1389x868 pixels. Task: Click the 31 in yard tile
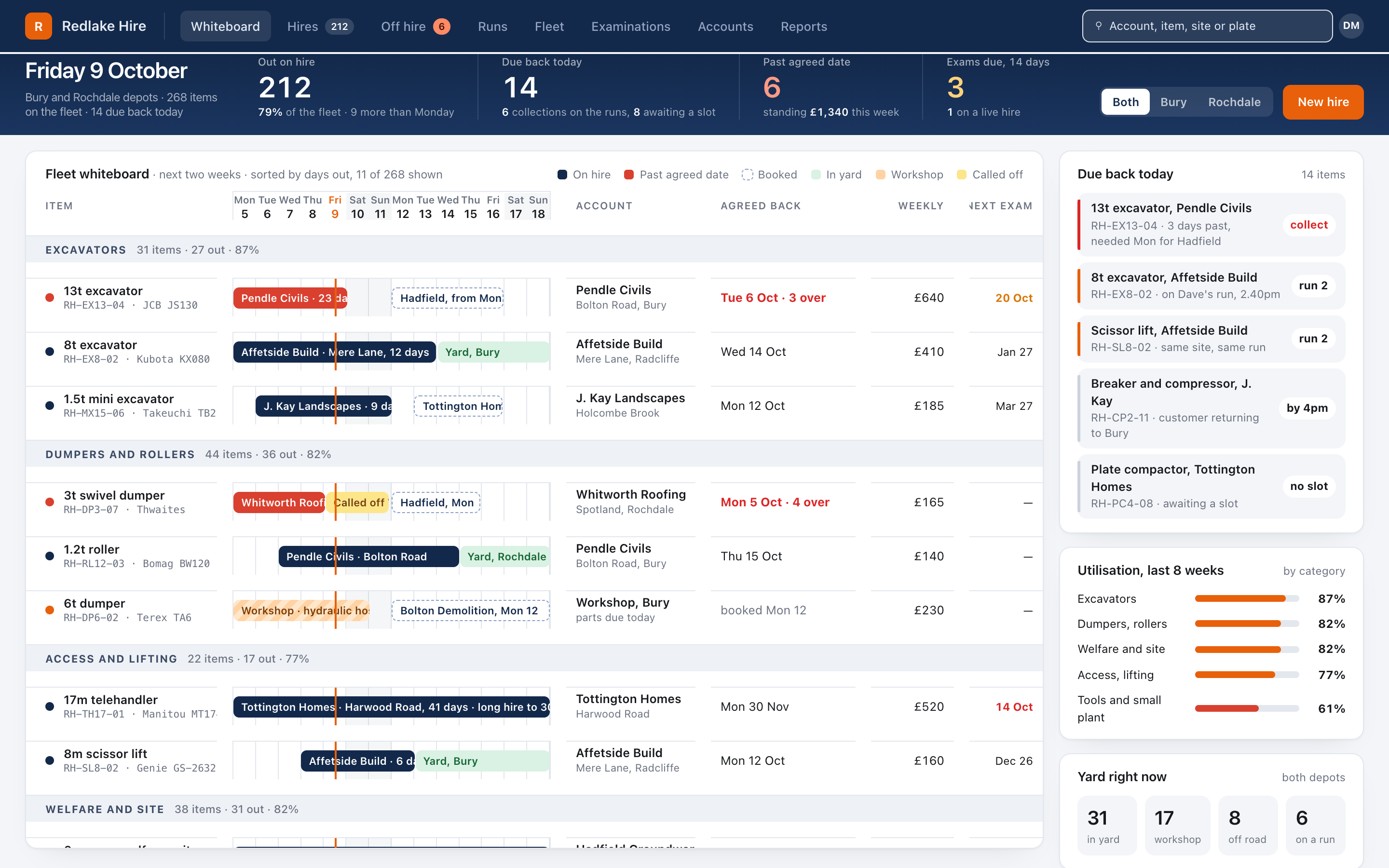tap(1106, 826)
